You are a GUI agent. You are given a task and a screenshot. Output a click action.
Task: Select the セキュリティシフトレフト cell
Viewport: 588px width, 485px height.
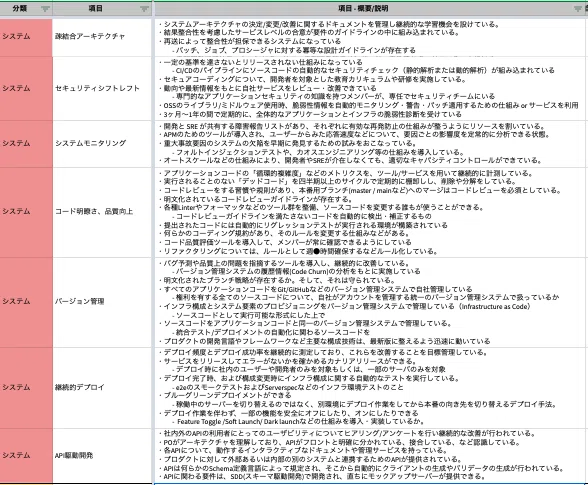tap(102, 89)
